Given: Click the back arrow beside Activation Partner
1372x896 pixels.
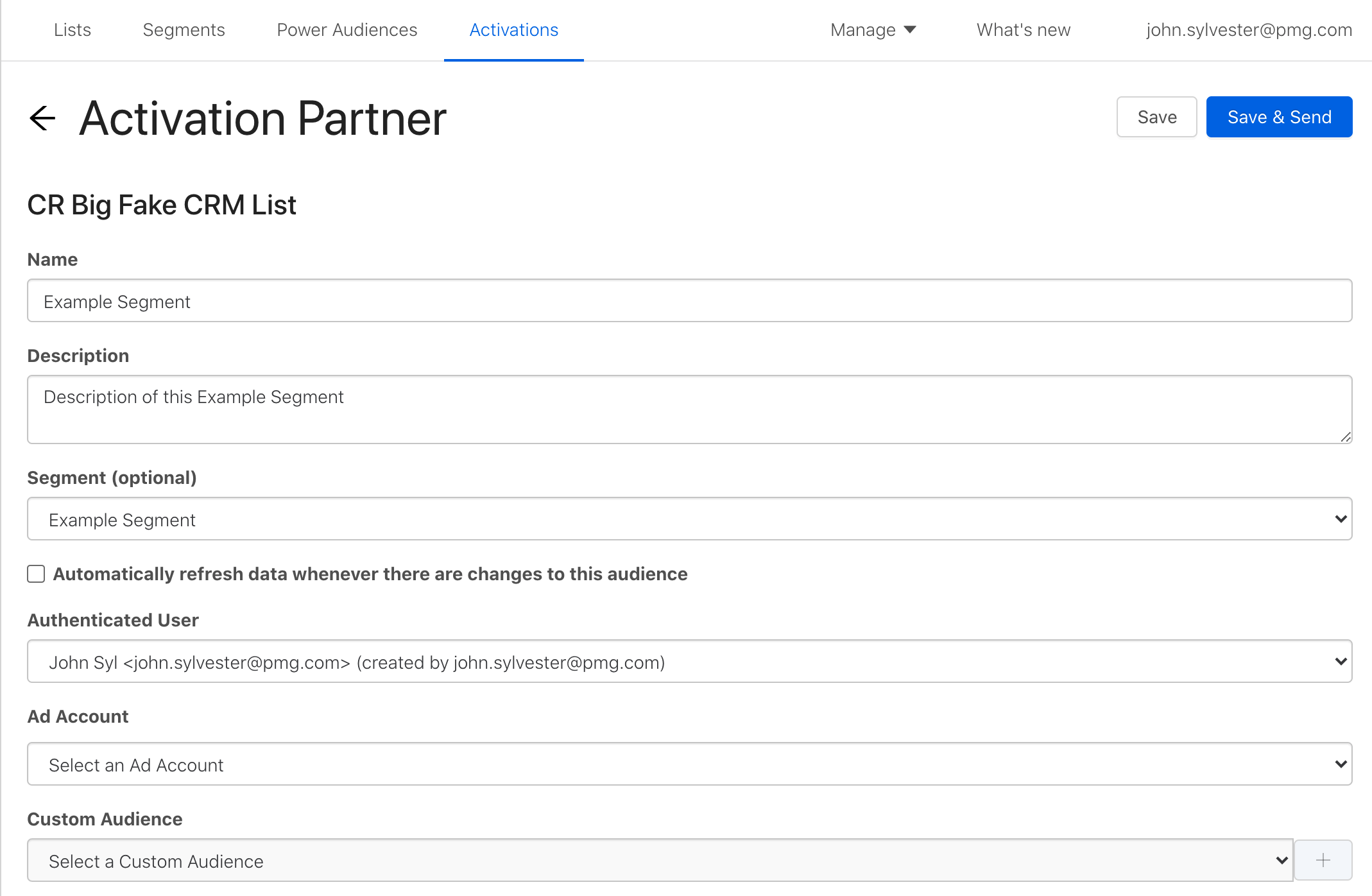Looking at the screenshot, I should point(42,118).
